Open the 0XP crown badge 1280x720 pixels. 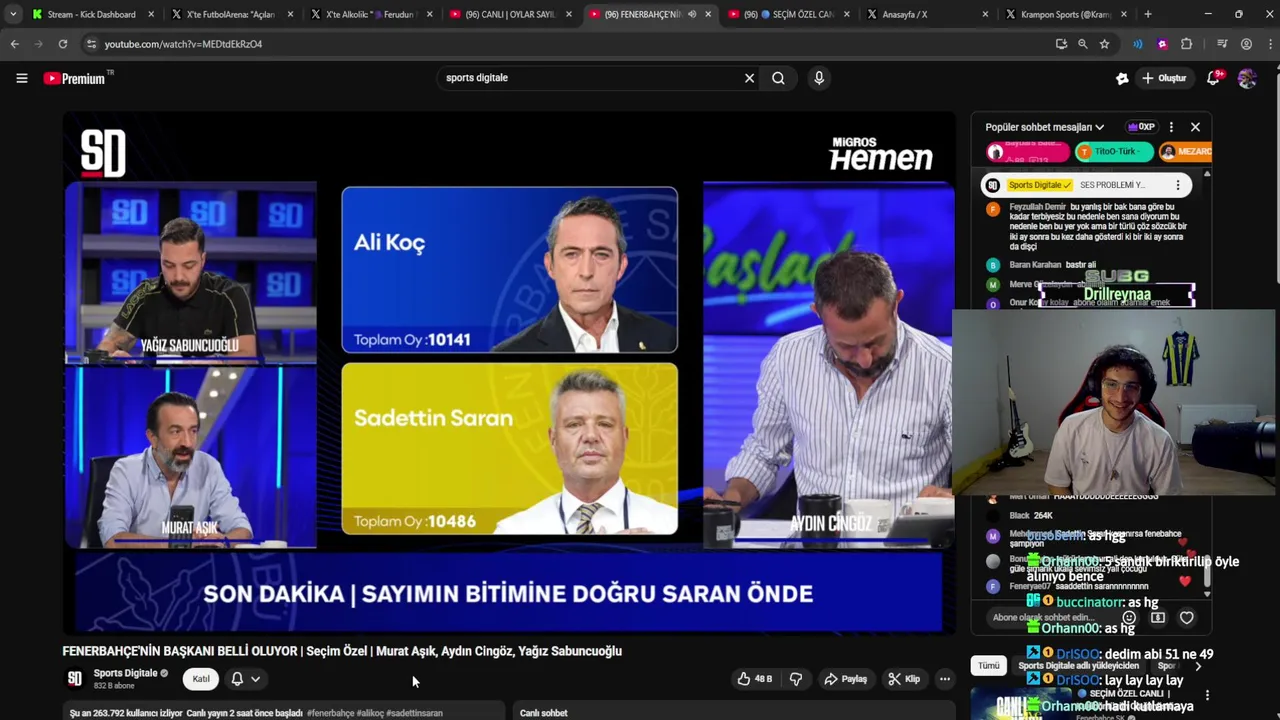1141,127
